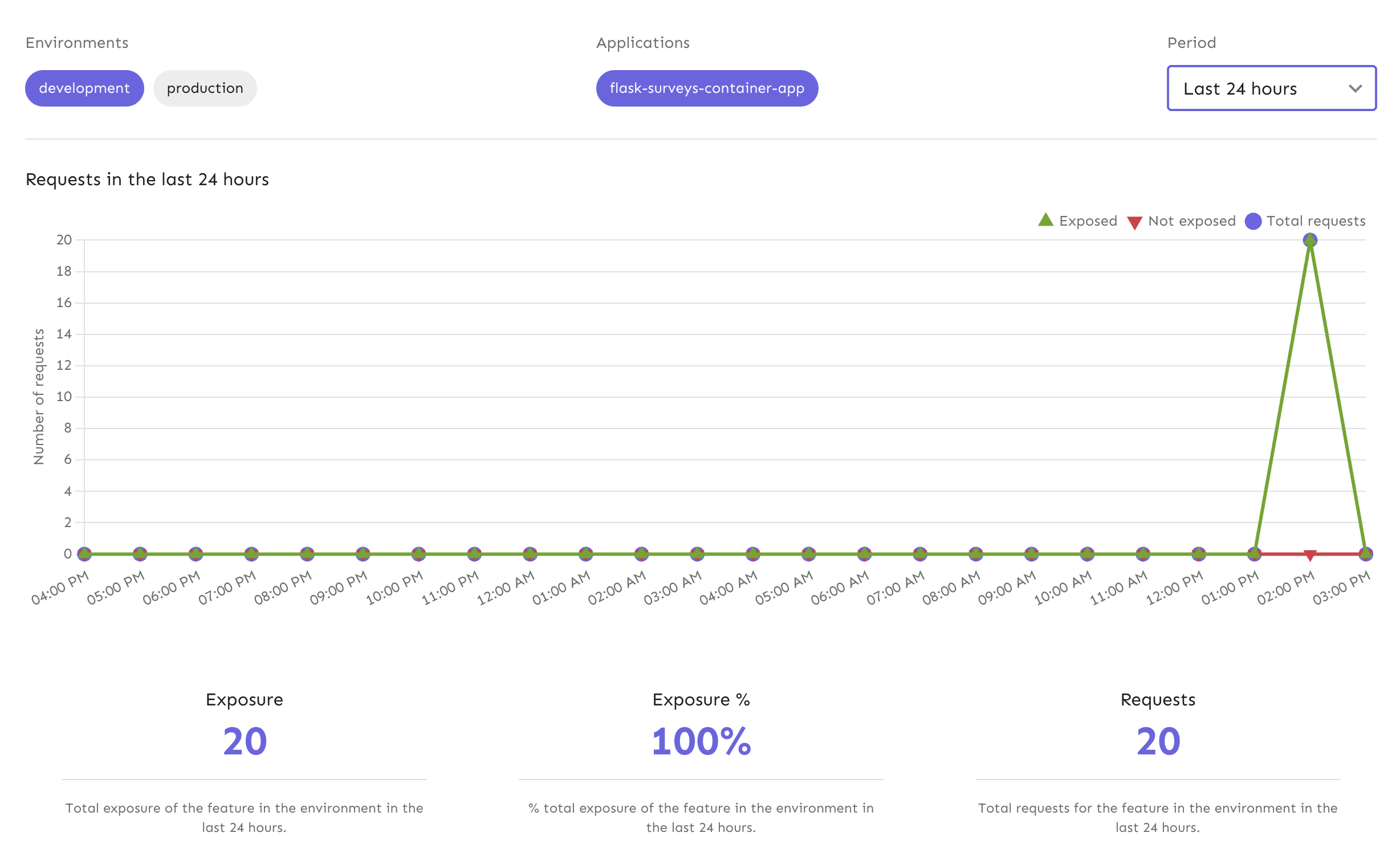Toggle the production environment filter
The height and width of the screenshot is (857, 1400).
205,88
